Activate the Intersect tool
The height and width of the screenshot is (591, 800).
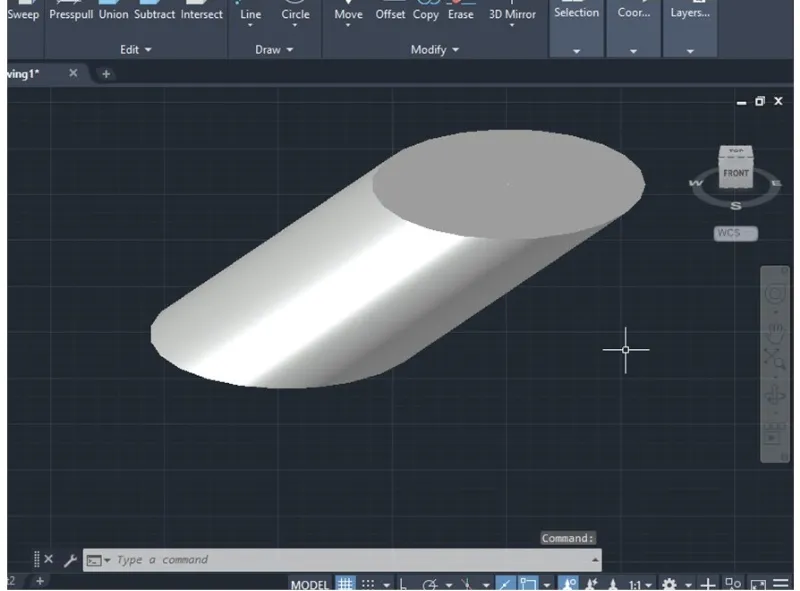pyautogui.click(x=201, y=14)
